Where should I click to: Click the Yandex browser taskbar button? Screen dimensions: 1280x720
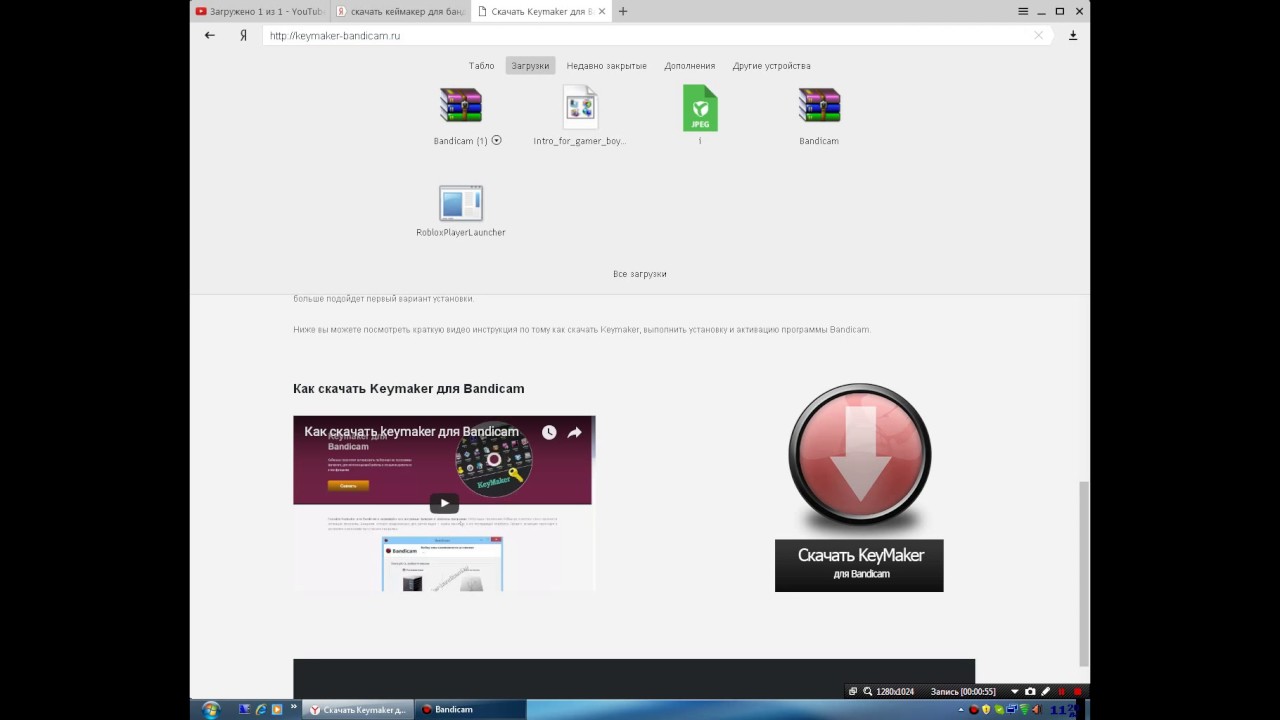pos(357,710)
